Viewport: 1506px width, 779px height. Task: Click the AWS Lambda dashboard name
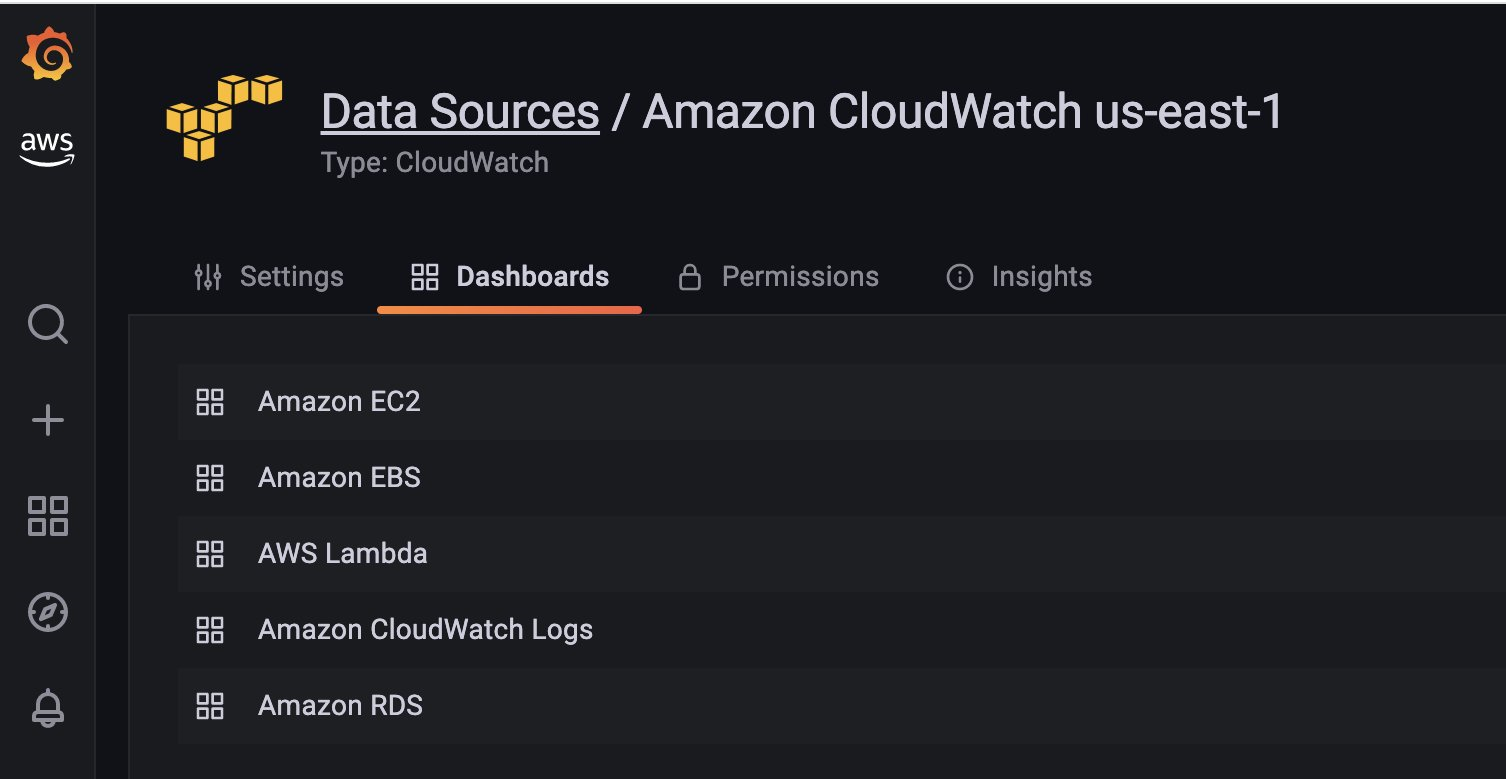[342, 554]
